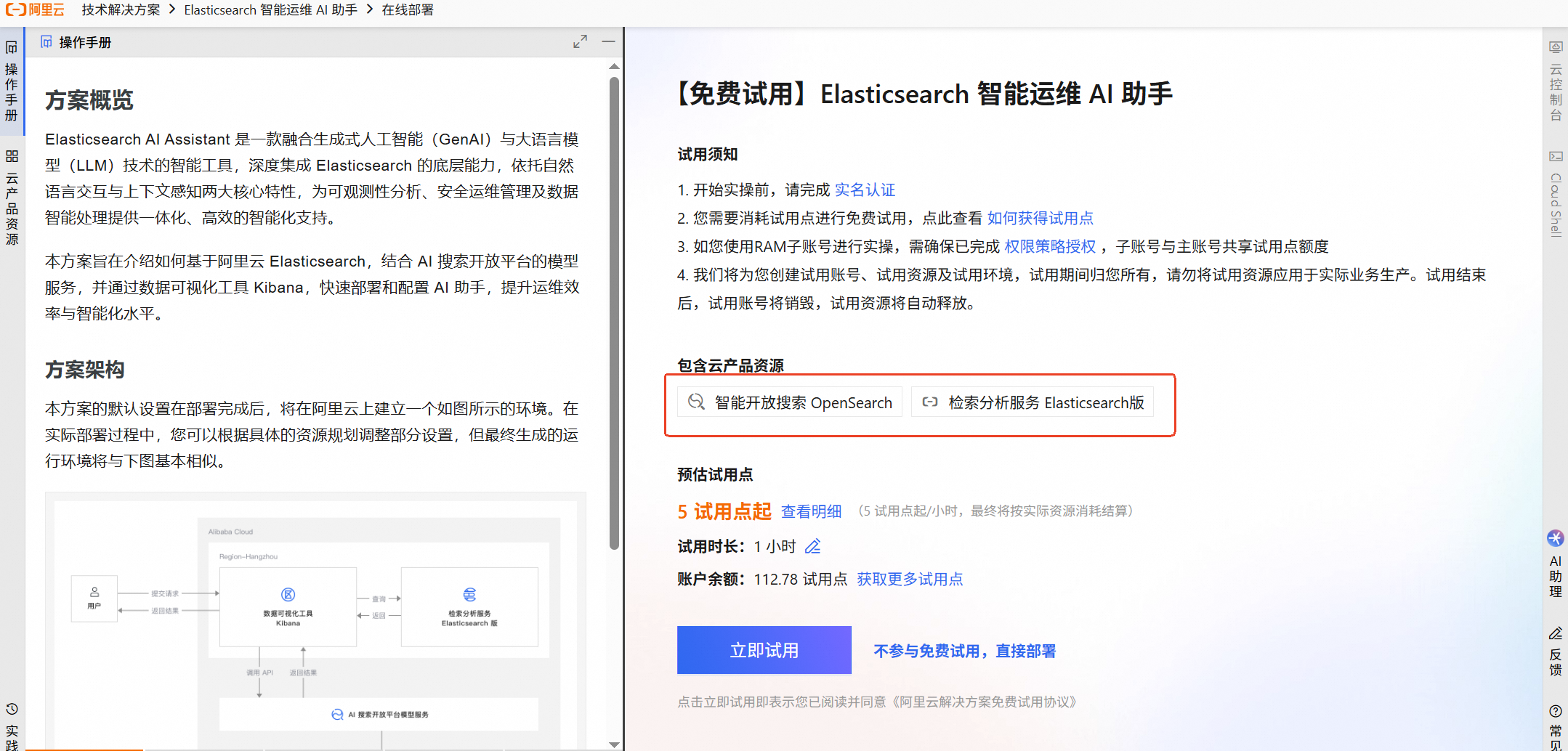Open 技术解决方案 breadcrumb

click(121, 9)
